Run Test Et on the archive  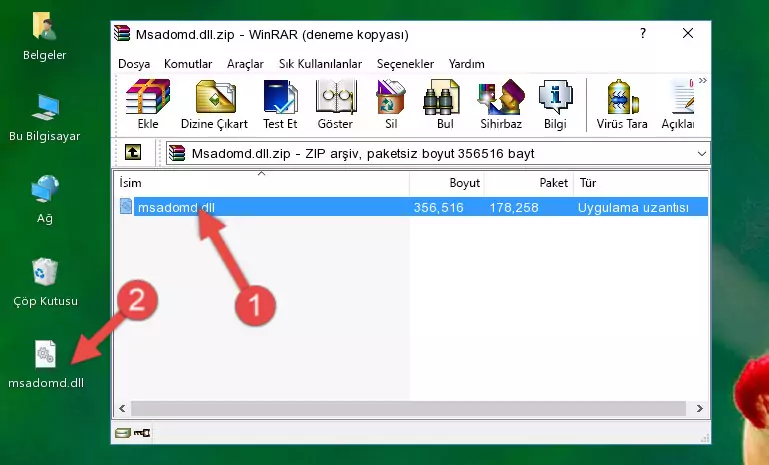(x=280, y=104)
